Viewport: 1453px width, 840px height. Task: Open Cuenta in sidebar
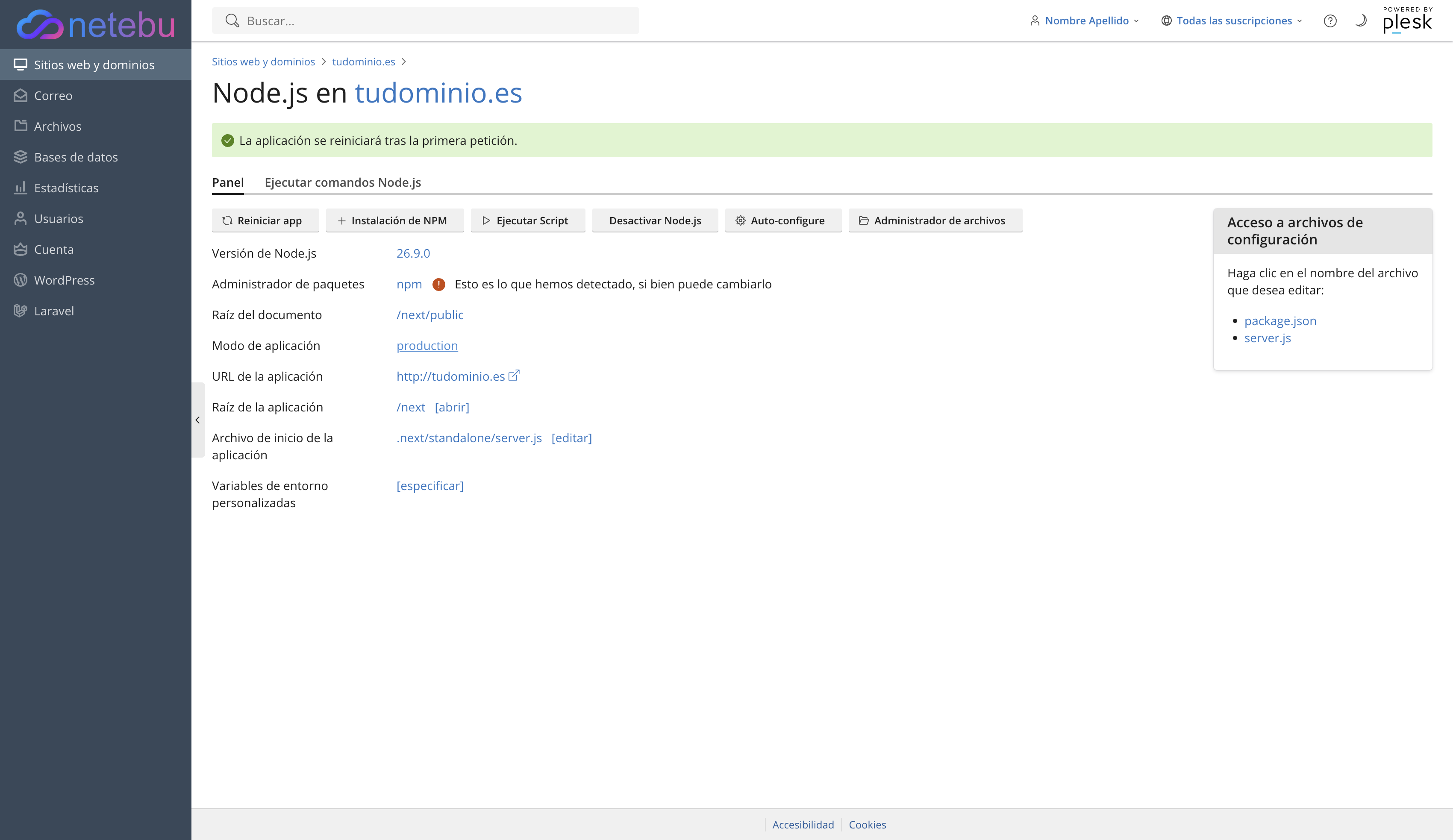[x=96, y=249]
